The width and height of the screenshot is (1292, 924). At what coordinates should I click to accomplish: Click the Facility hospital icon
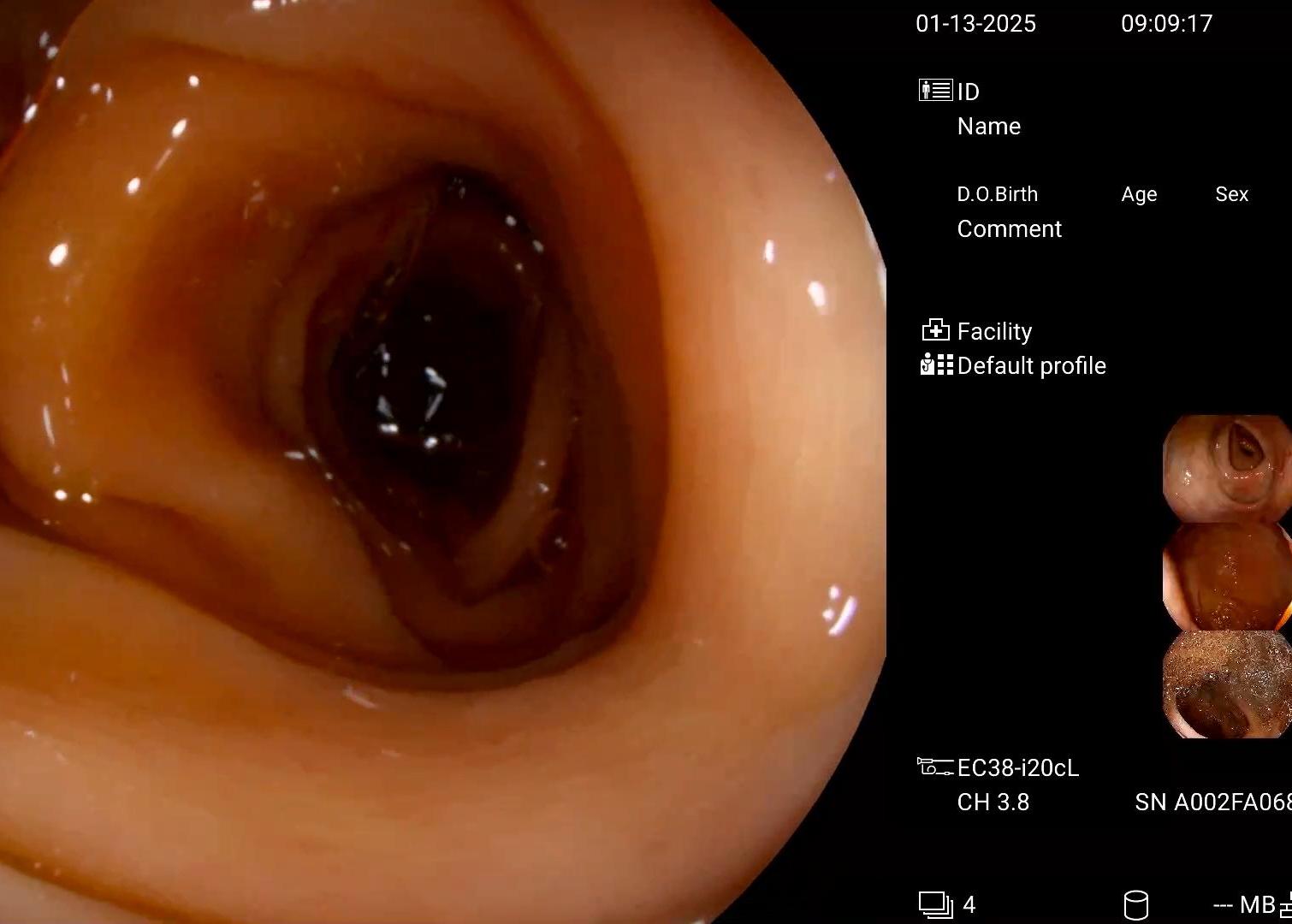pos(935,330)
